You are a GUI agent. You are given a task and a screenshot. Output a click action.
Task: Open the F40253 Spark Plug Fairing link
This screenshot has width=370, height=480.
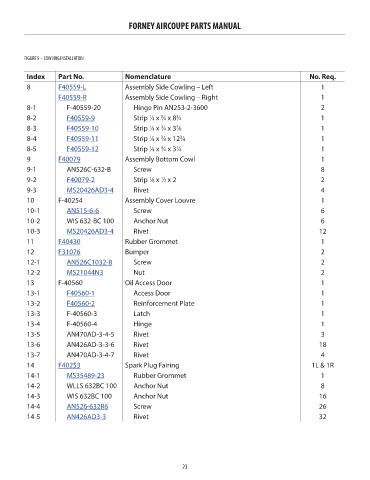(69, 366)
